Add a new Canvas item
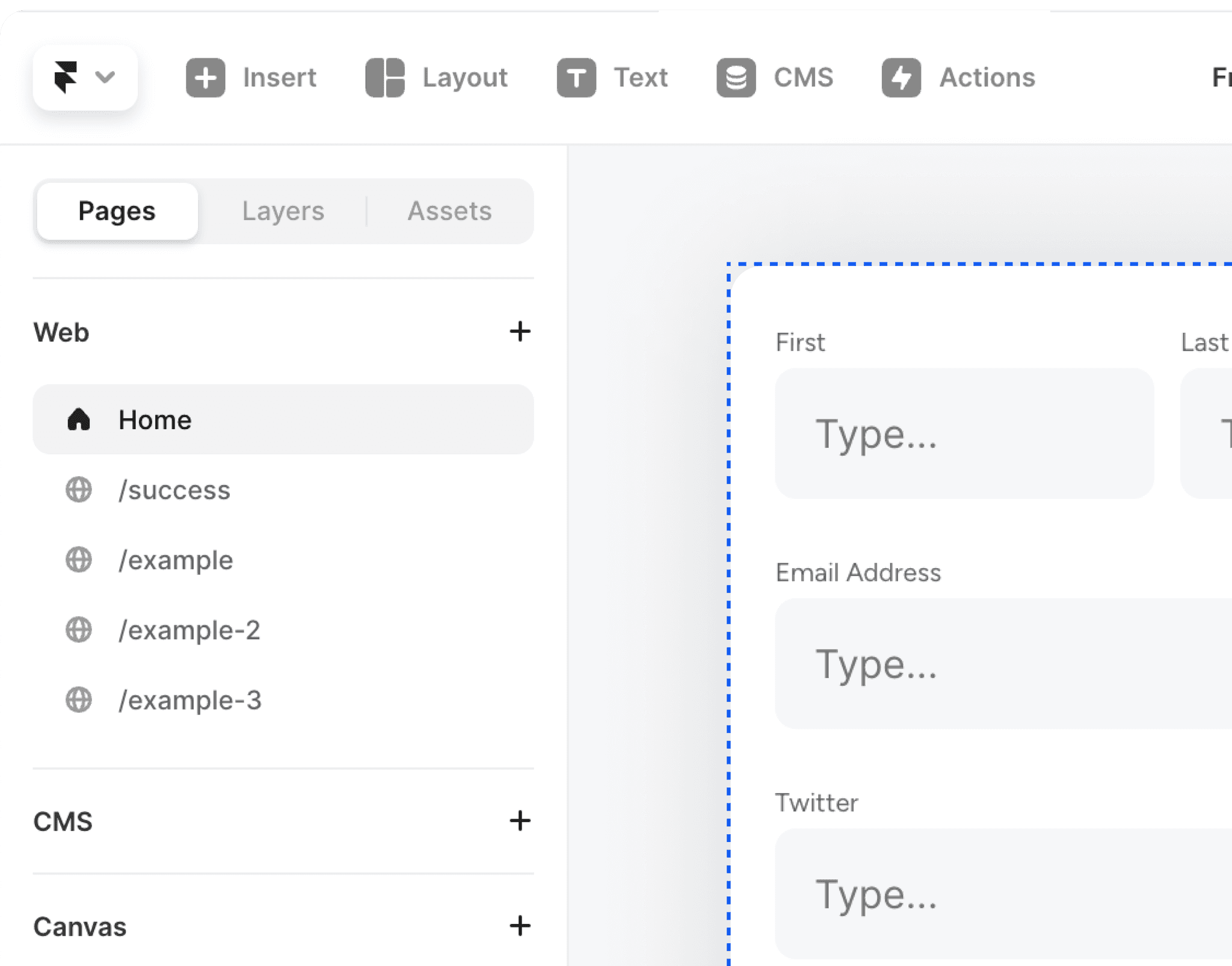Image resolution: width=1232 pixels, height=966 pixels. pos(520,926)
